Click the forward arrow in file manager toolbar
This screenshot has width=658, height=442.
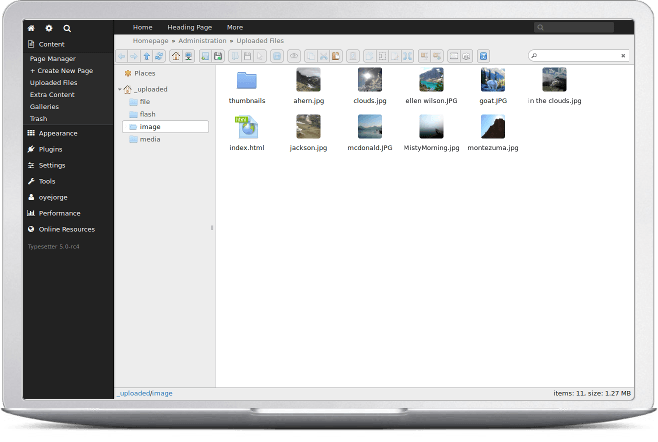click(134, 56)
